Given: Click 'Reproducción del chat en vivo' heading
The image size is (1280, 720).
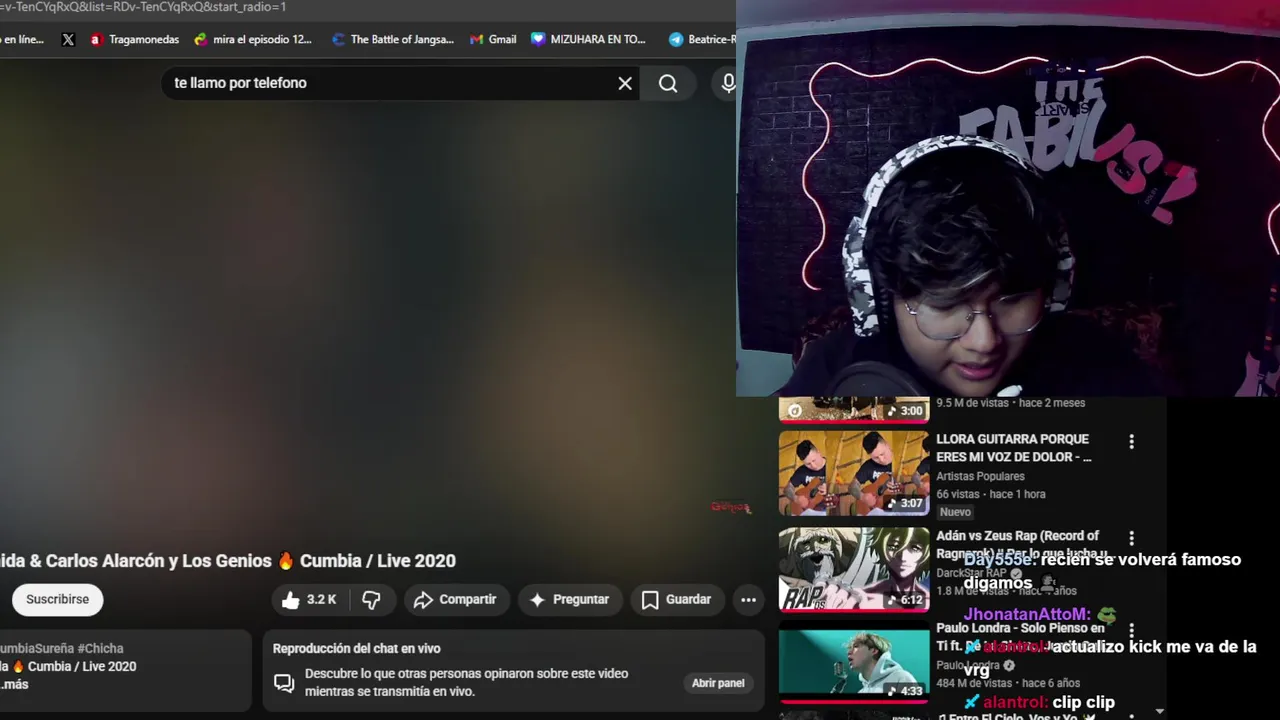Looking at the screenshot, I should 356,649.
